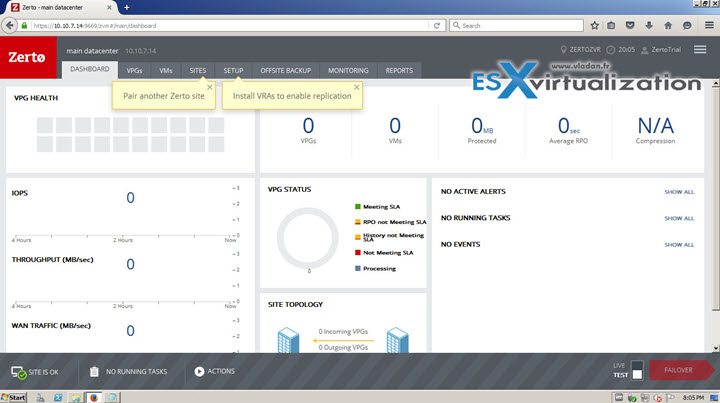Click the page vertical scrollbar

716,216
